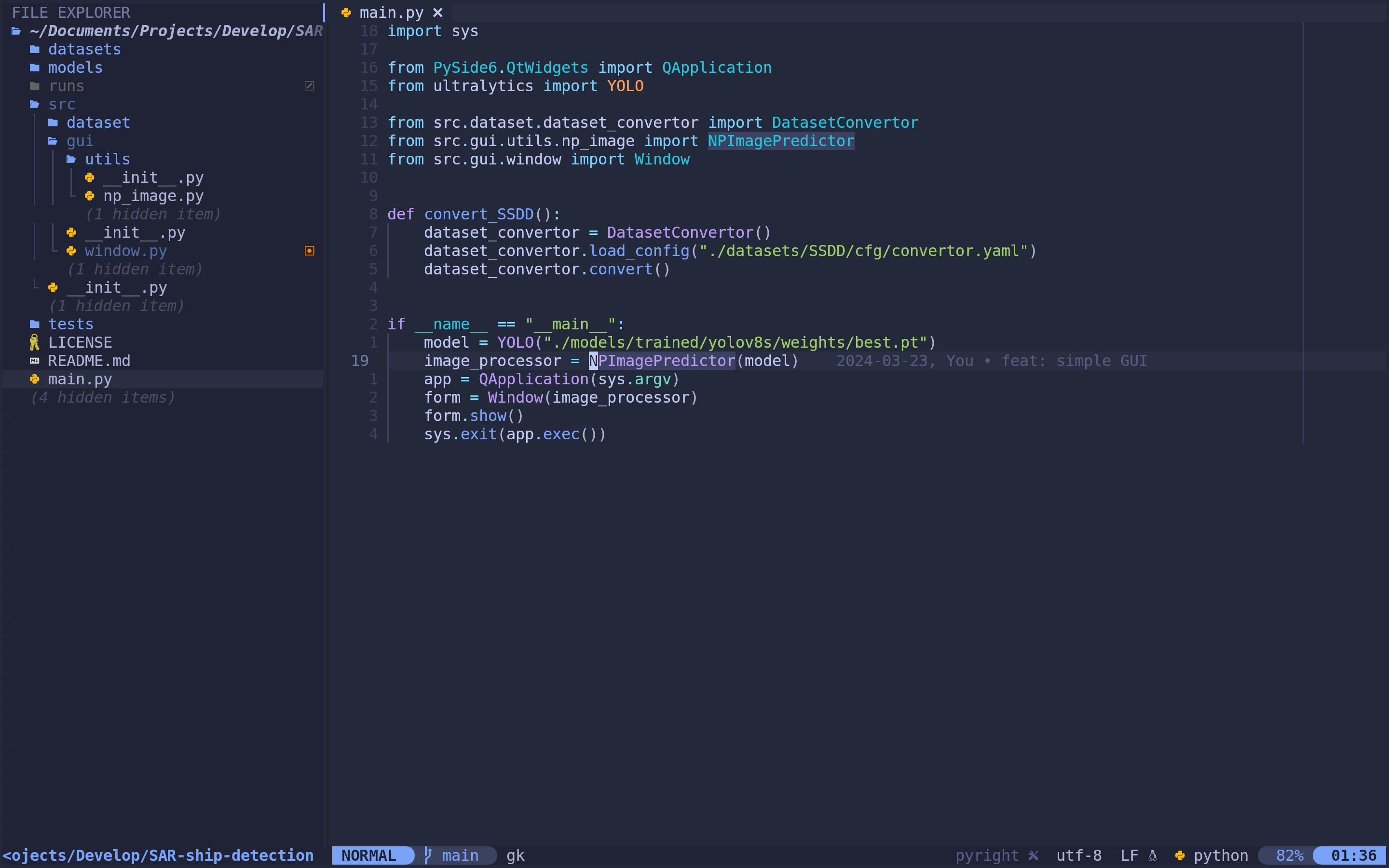Open the LICENSE file
The width and height of the screenshot is (1389, 868).
[x=80, y=343]
